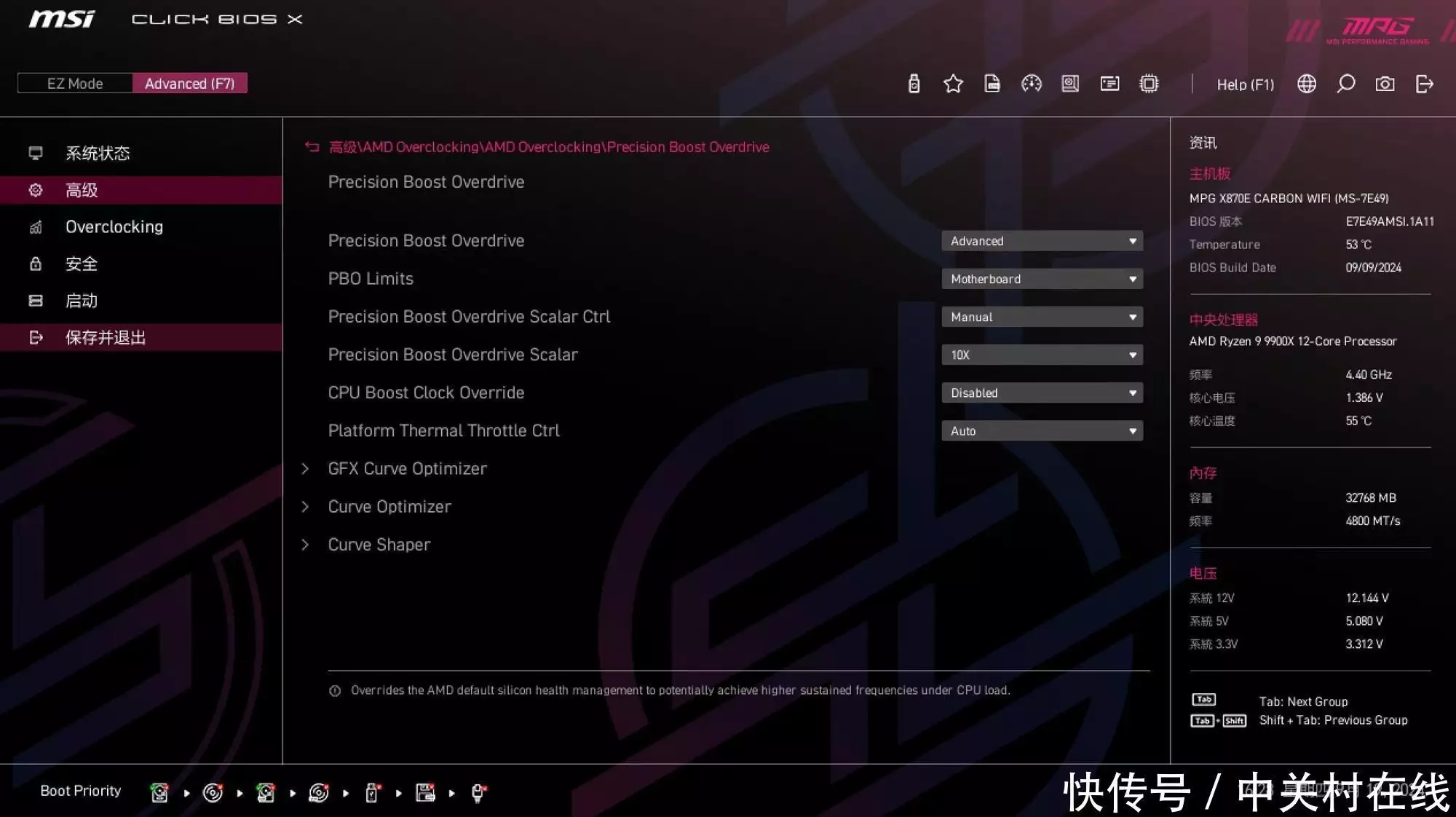Click the lock icon beside 安全

(x=36, y=264)
